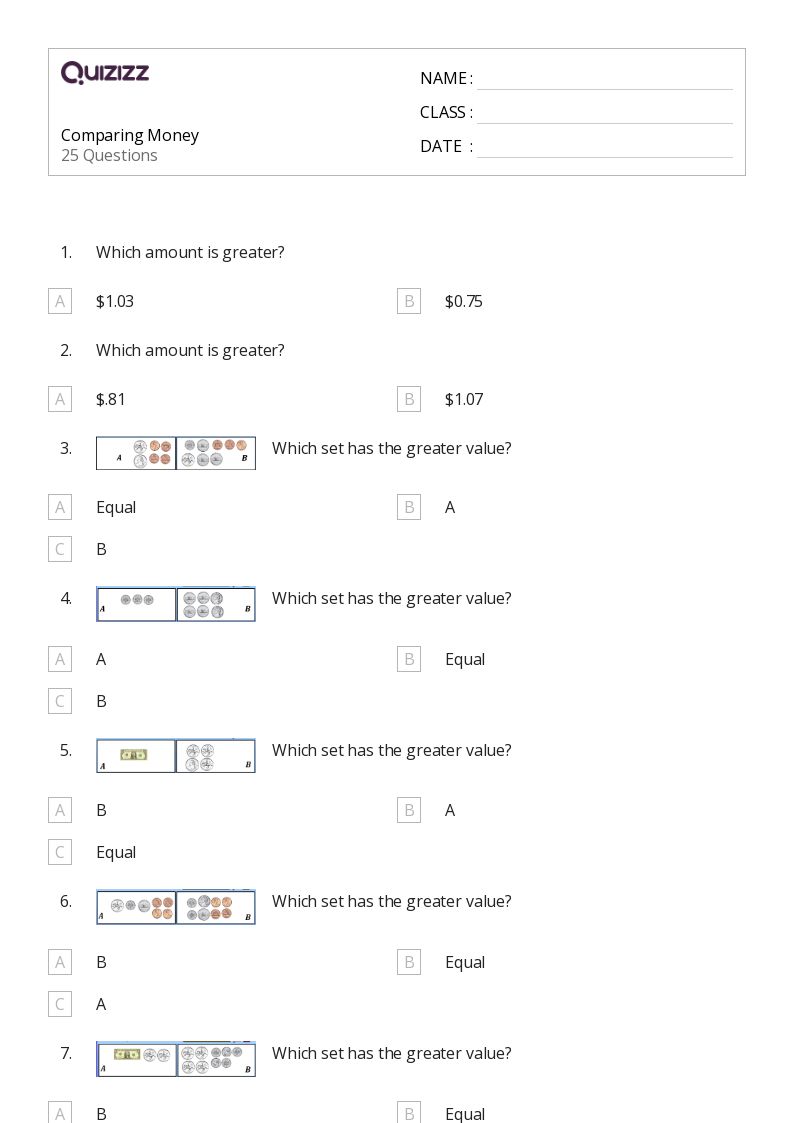Click the question 3 coin sets image
Image resolution: width=794 pixels, height=1123 pixels.
click(176, 453)
